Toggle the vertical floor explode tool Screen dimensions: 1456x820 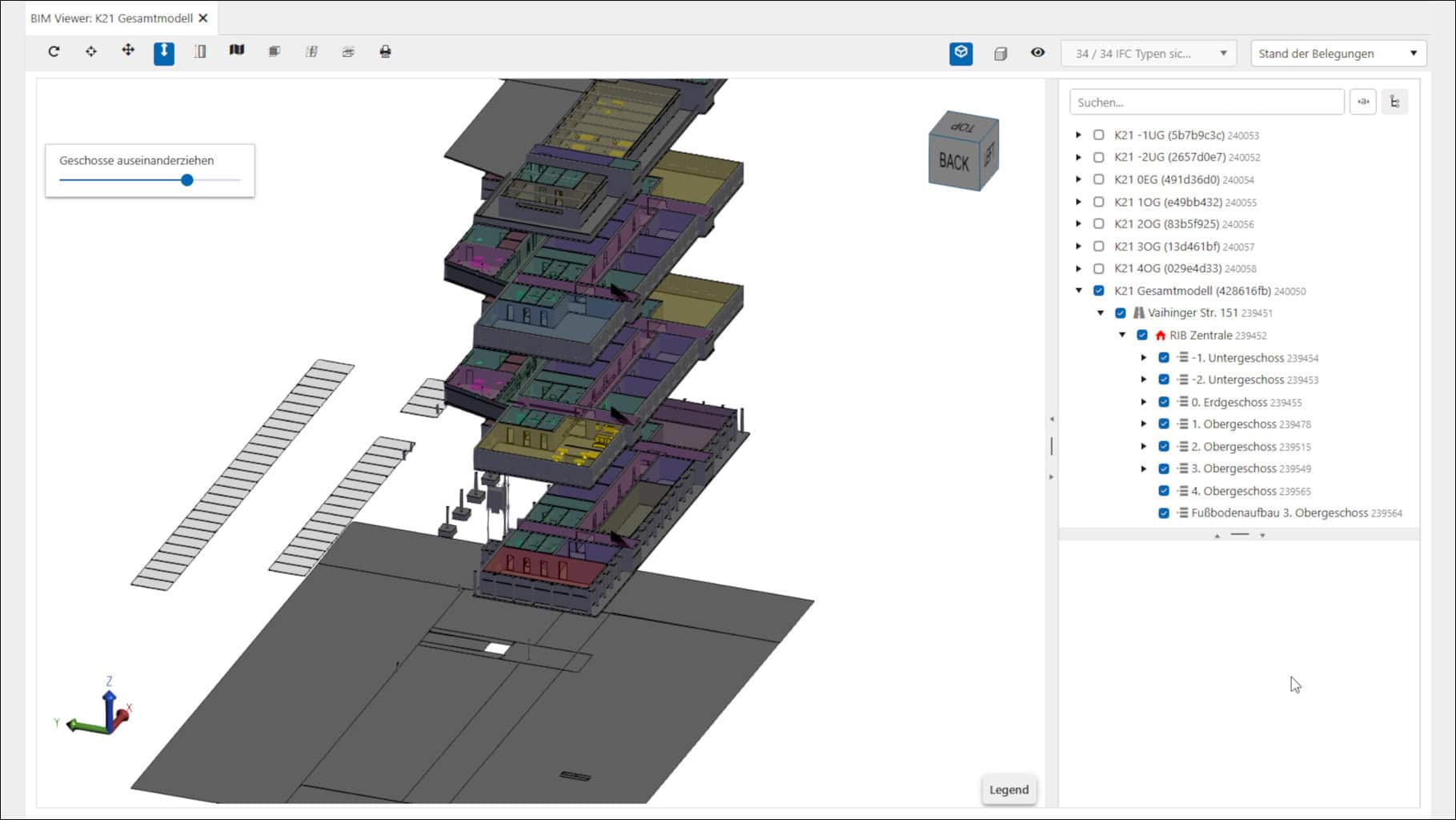click(164, 53)
